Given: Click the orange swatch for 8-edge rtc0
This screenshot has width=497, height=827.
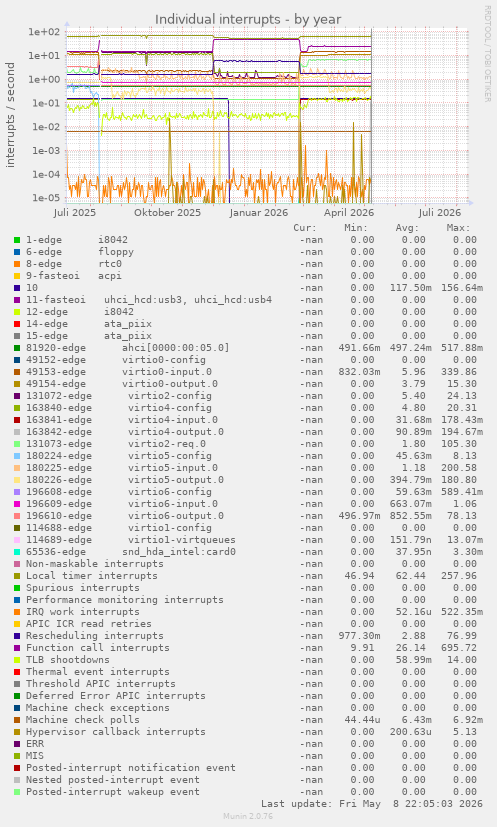Looking at the screenshot, I should coord(17,264).
